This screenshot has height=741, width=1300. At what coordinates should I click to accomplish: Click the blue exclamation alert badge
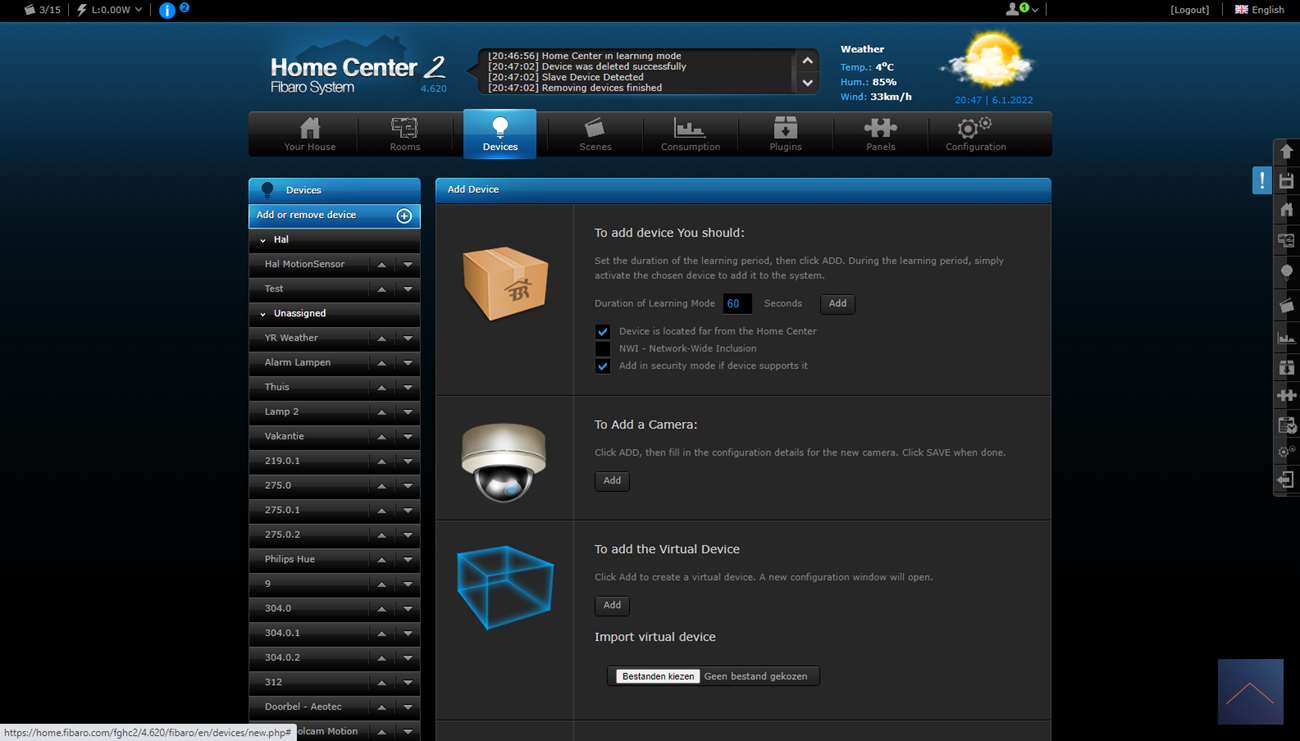tap(1262, 180)
